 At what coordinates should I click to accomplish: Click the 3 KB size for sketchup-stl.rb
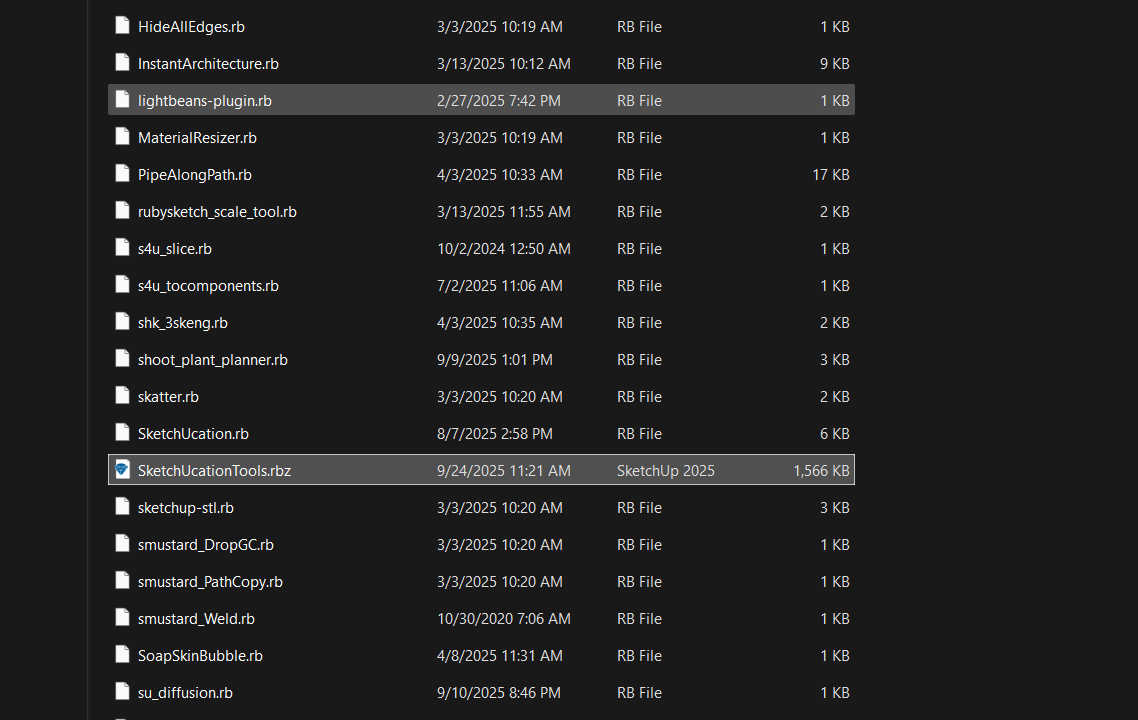(835, 508)
